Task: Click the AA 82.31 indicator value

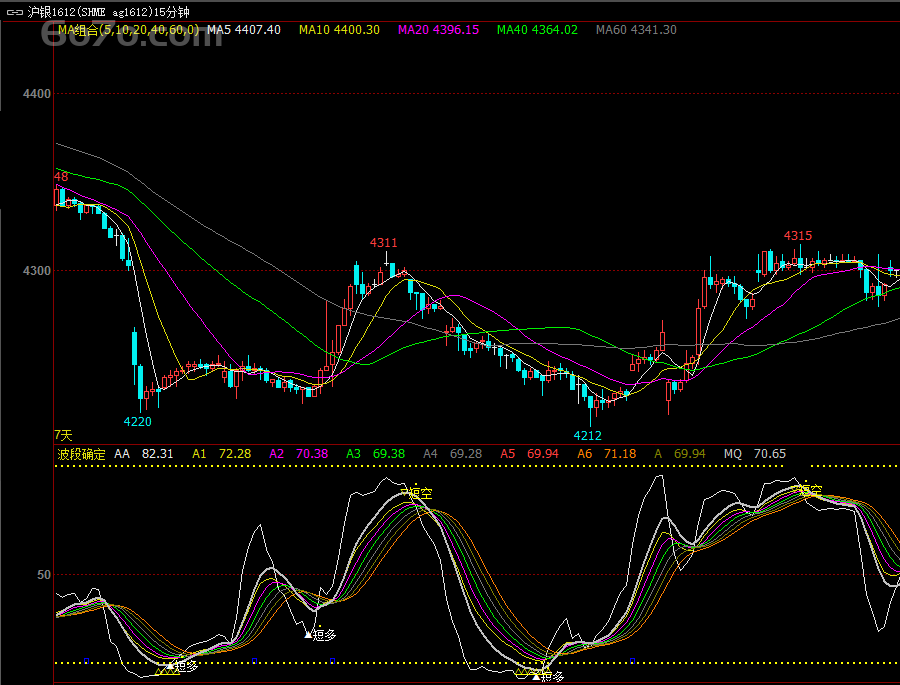Action: tap(143, 454)
